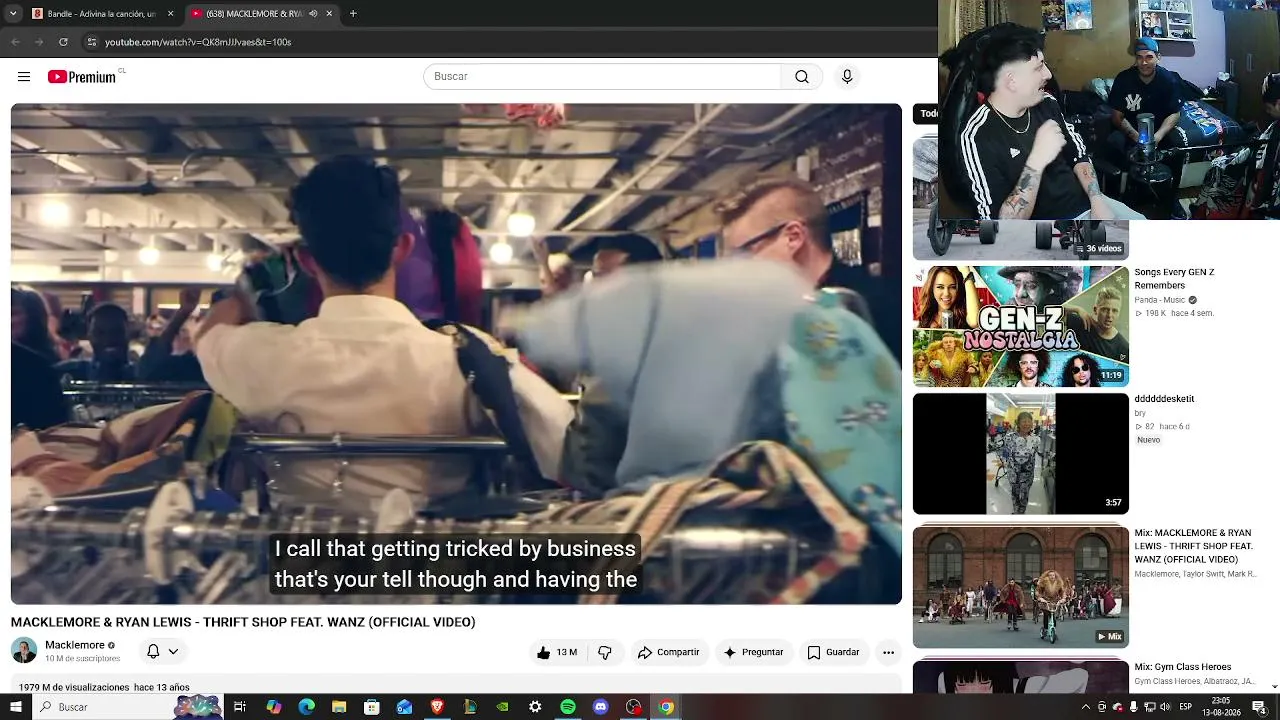
Task: Open Outlook from the taskbar
Action: point(404,707)
